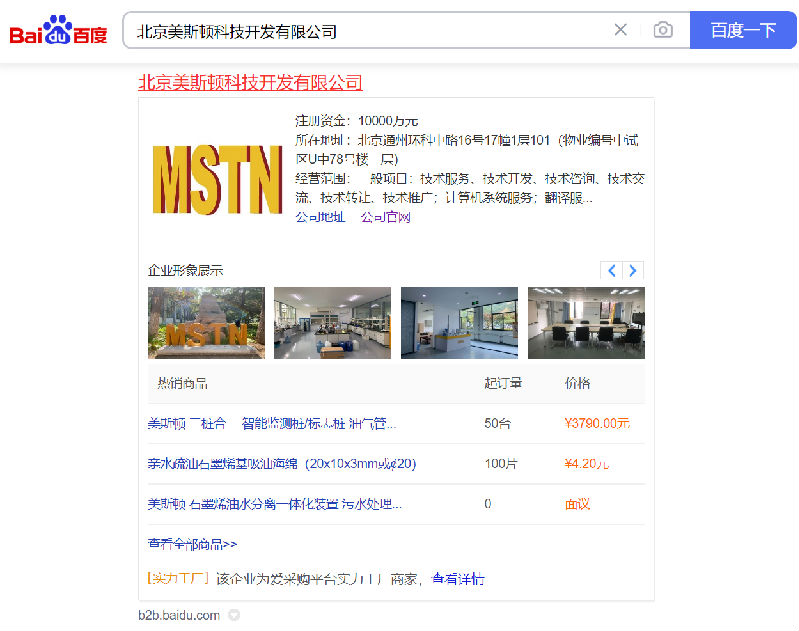Image resolution: width=799 pixels, height=631 pixels.
Task: Click price ¥4.20元
Action: (x=587, y=464)
